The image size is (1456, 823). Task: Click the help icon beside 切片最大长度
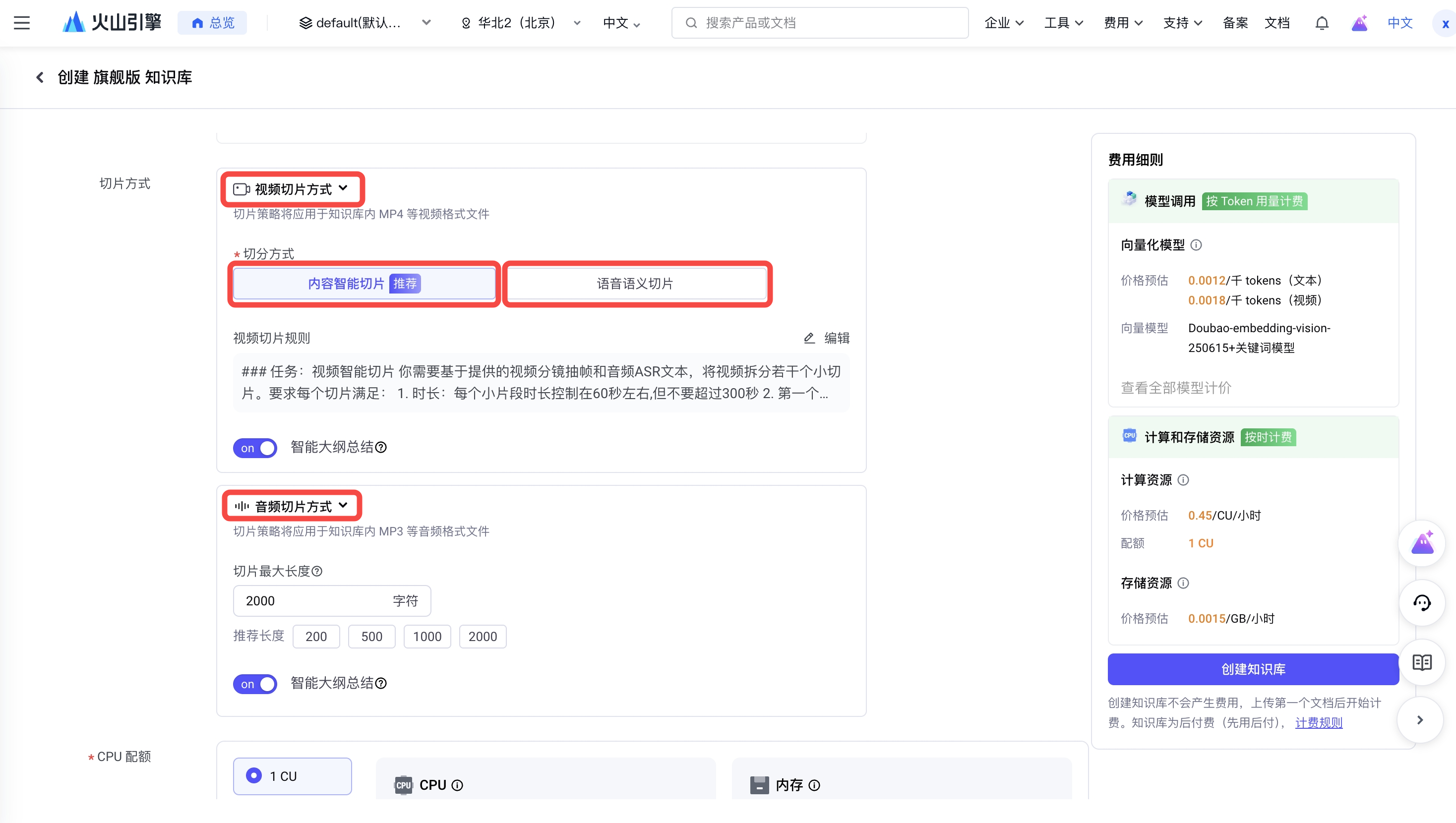tap(317, 571)
